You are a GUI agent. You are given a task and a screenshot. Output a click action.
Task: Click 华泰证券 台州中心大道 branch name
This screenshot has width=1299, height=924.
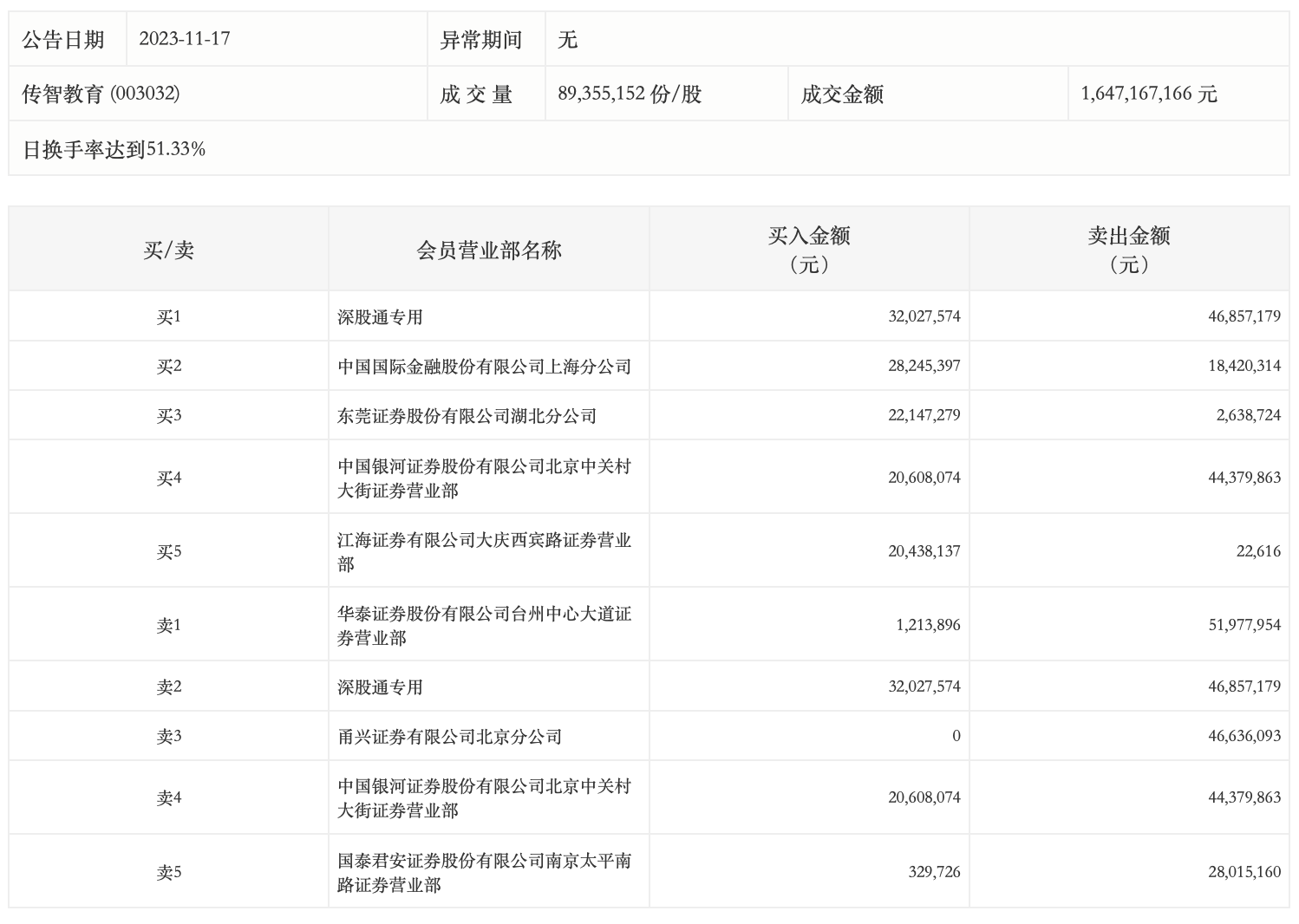(x=484, y=625)
